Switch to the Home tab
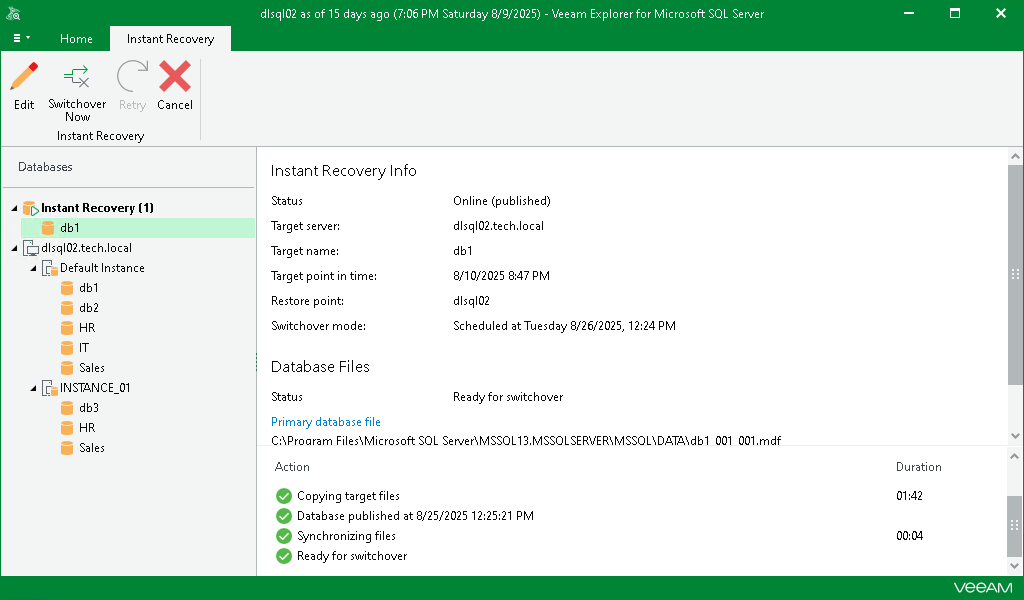 click(76, 39)
